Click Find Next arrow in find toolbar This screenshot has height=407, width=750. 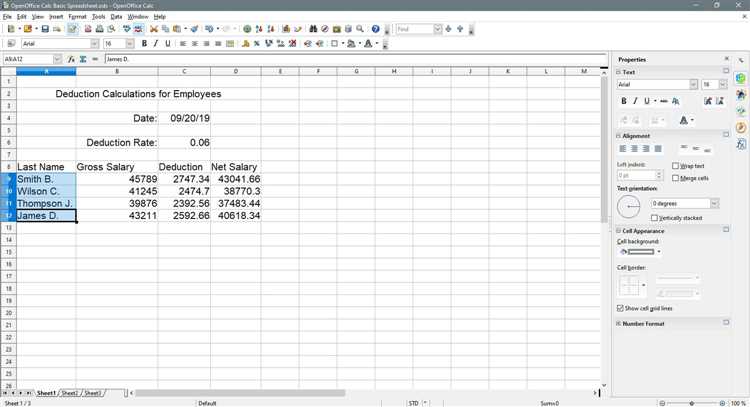[448, 29]
